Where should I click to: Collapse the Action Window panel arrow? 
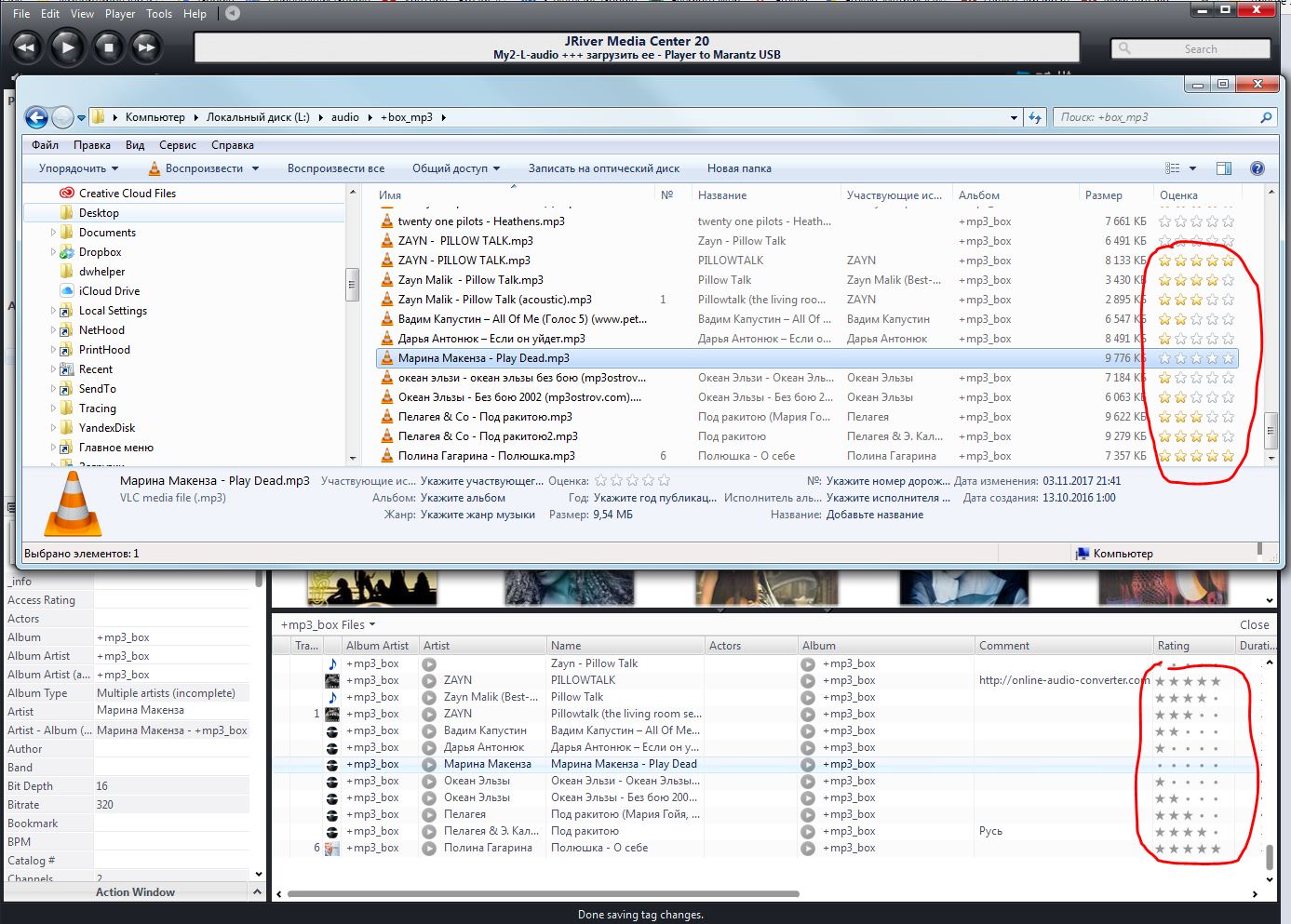pyautogui.click(x=258, y=891)
